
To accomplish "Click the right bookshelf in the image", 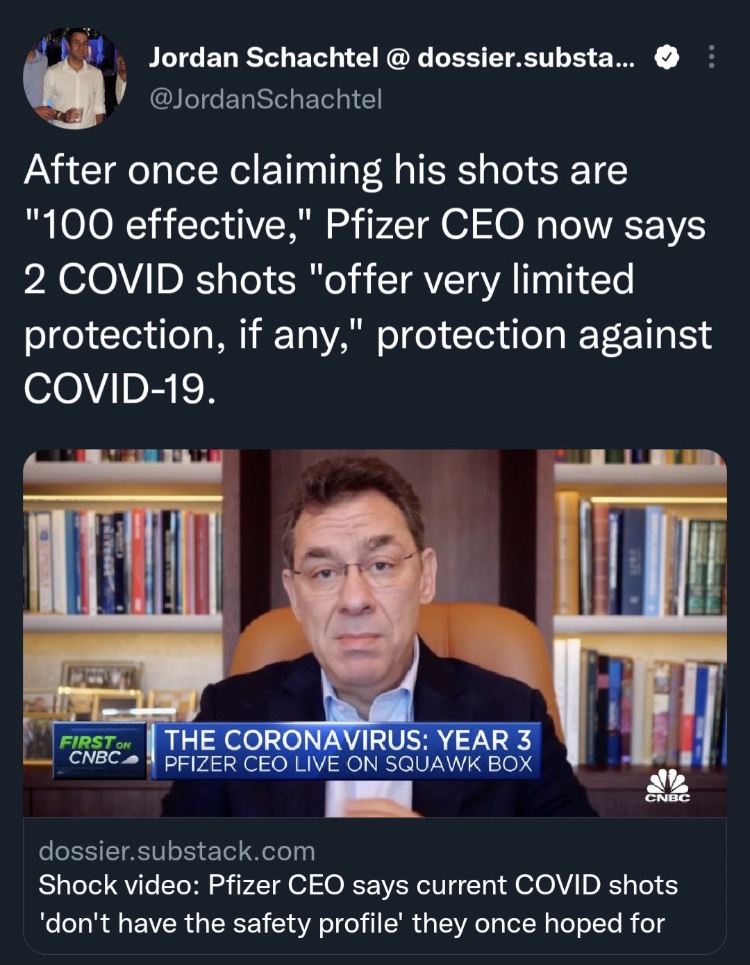I will 640,560.
